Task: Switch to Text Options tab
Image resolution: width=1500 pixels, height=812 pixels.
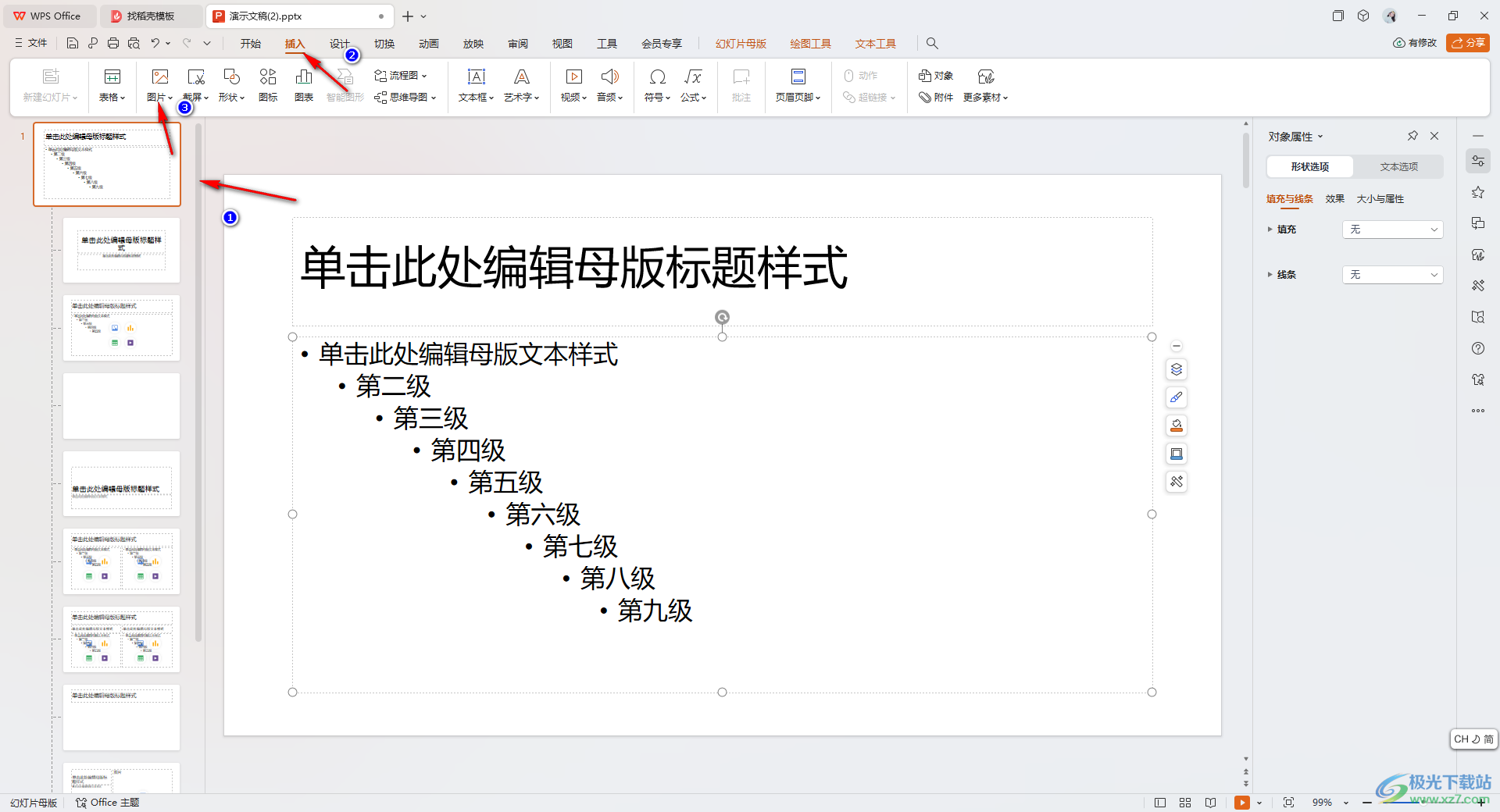Action: pos(1398,167)
